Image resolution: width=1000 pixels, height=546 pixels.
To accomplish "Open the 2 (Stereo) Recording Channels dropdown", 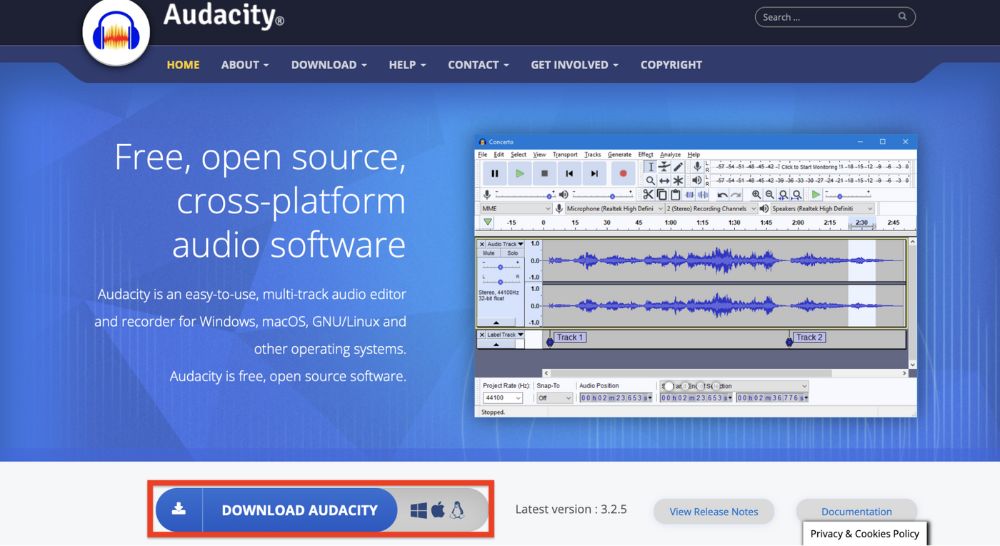I will coord(712,209).
